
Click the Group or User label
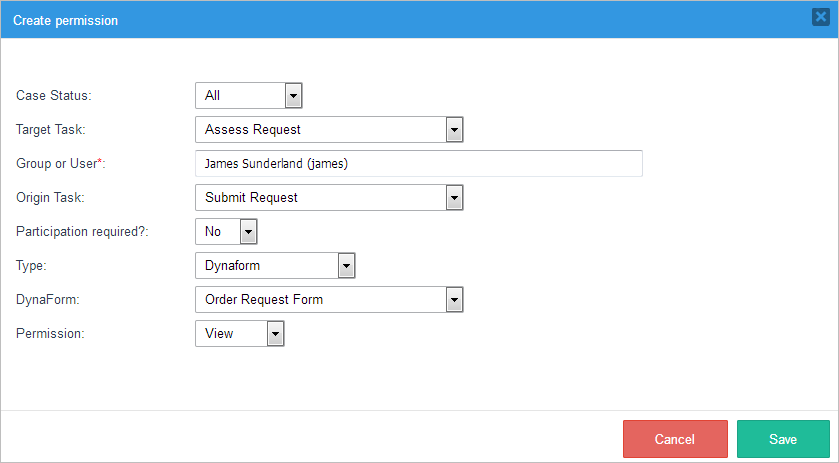point(62,164)
